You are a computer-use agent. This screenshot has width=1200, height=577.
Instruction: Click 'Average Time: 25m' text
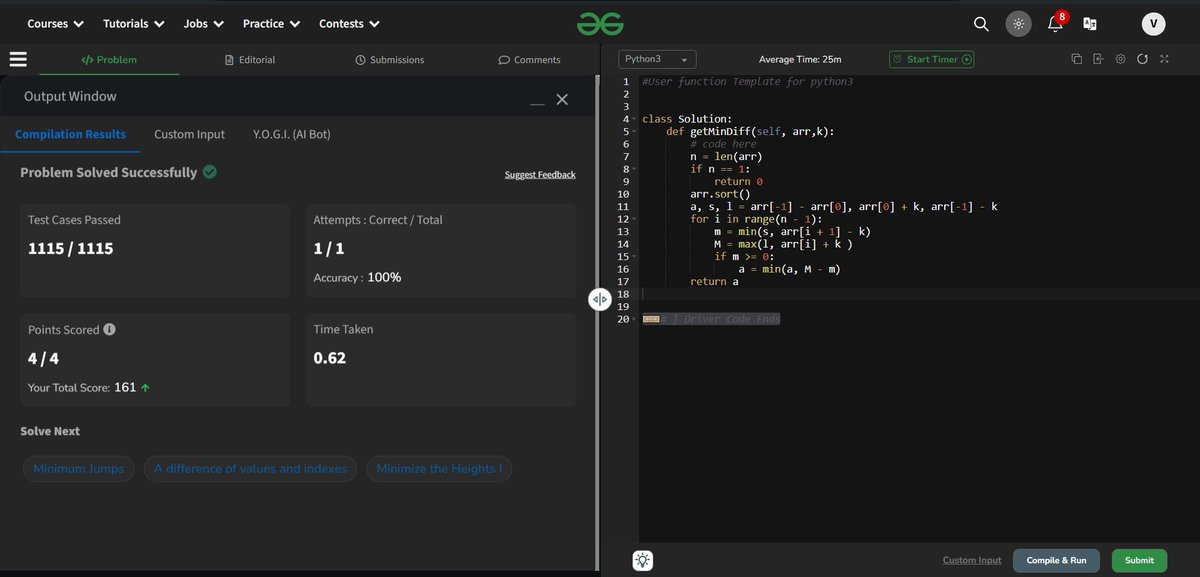click(800, 59)
